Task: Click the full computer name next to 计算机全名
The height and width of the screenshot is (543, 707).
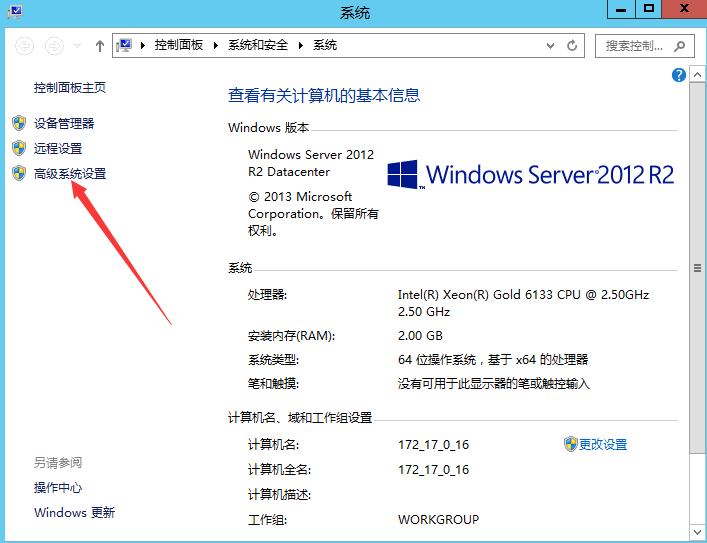Action: coord(433,470)
